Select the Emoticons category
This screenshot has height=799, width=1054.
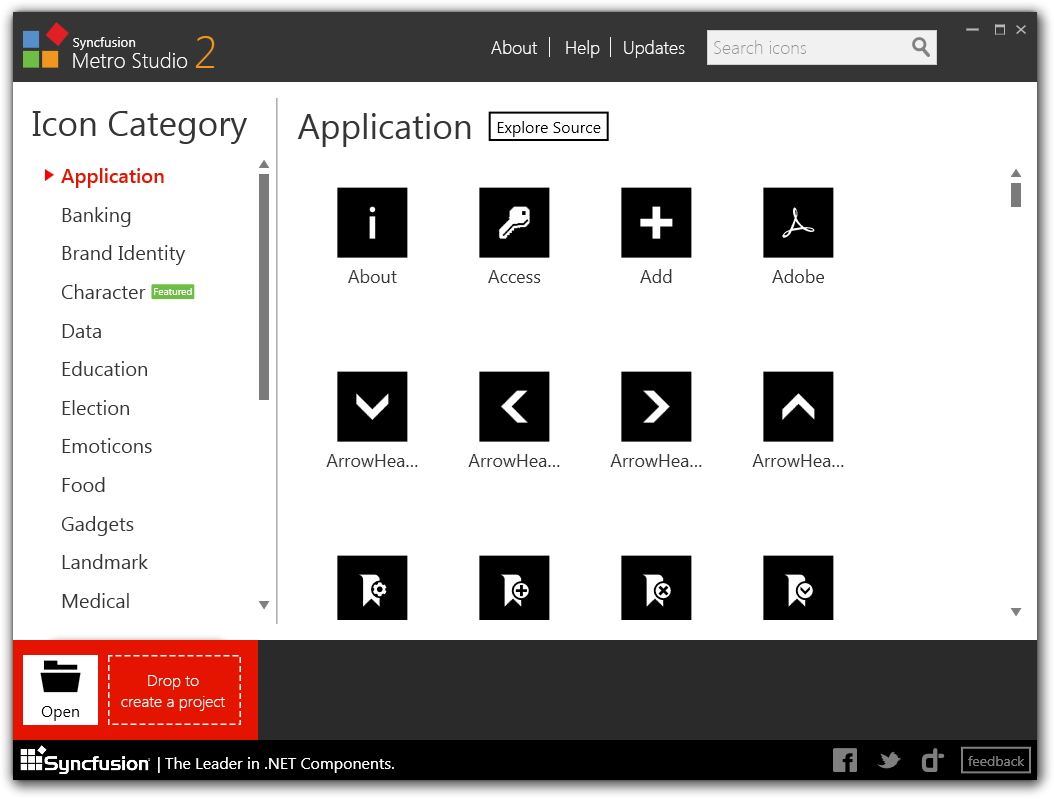click(x=106, y=446)
